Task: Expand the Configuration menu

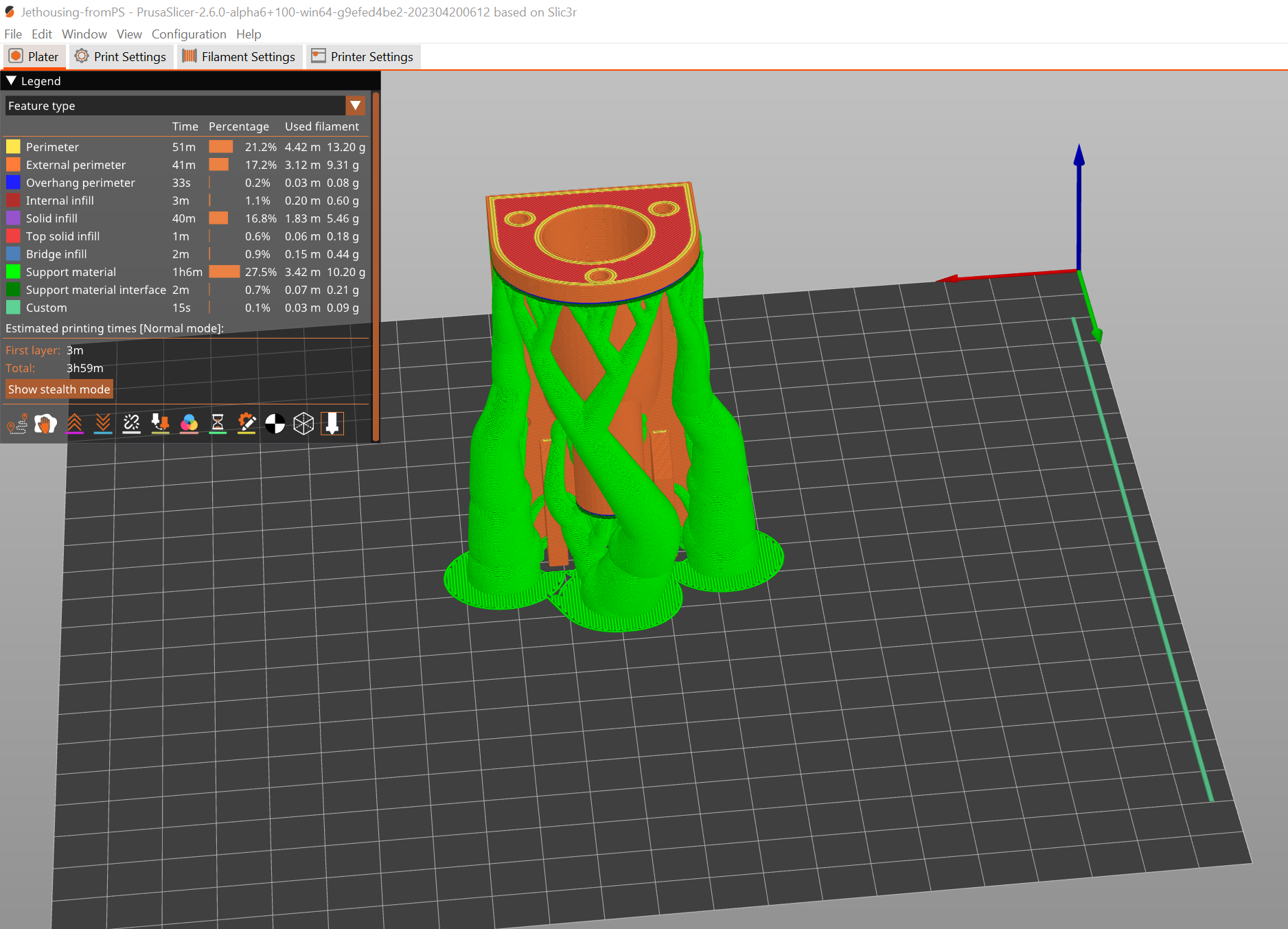Action: 189,34
